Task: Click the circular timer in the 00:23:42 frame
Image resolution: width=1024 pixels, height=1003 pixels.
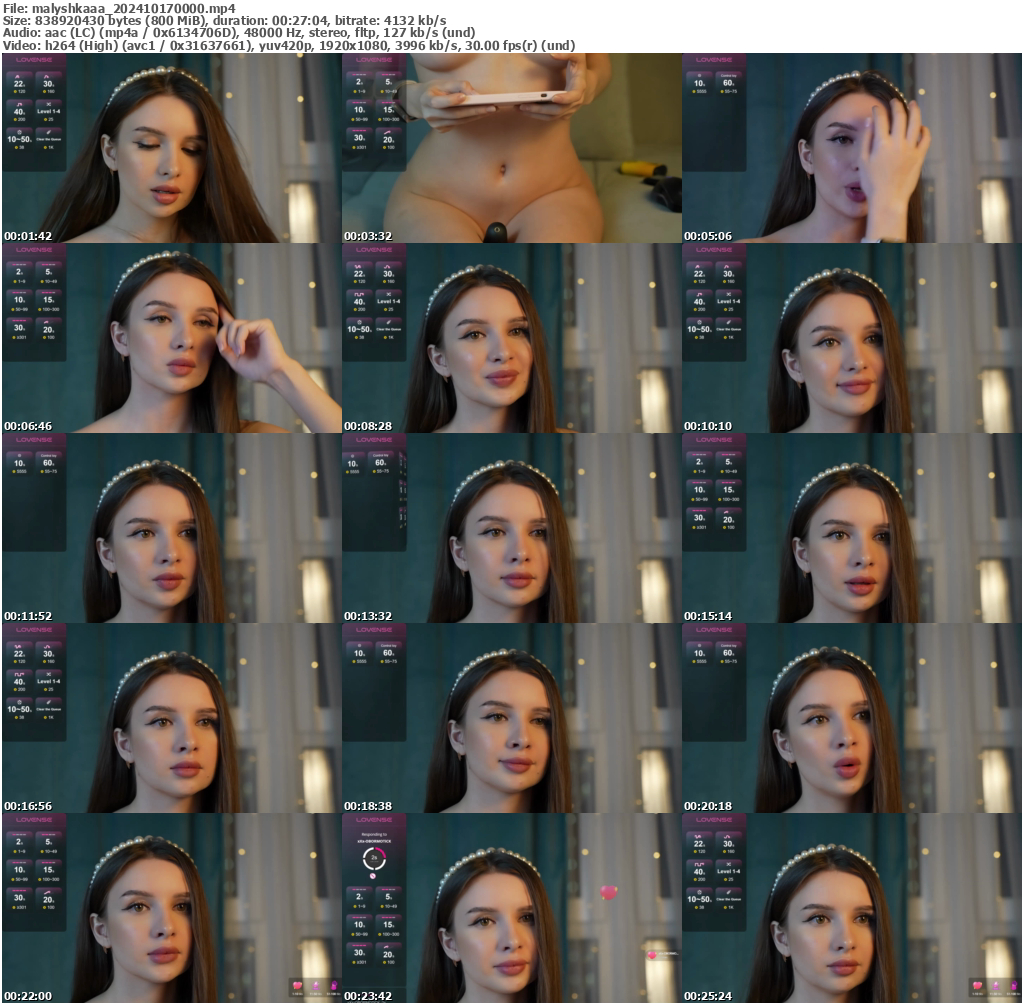Action: 374,858
